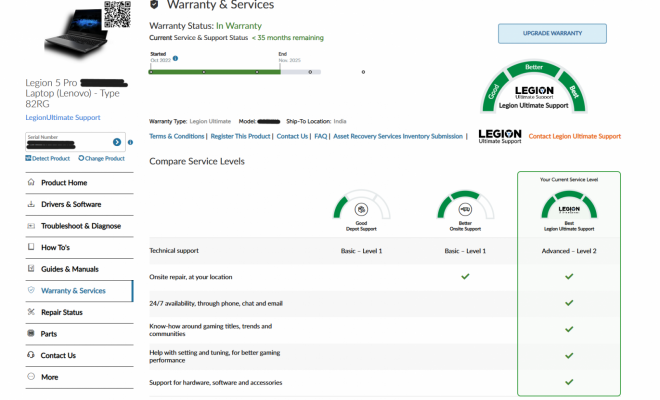660x400 pixels.
Task: Submit the serial number arrow button
Action: (117, 142)
